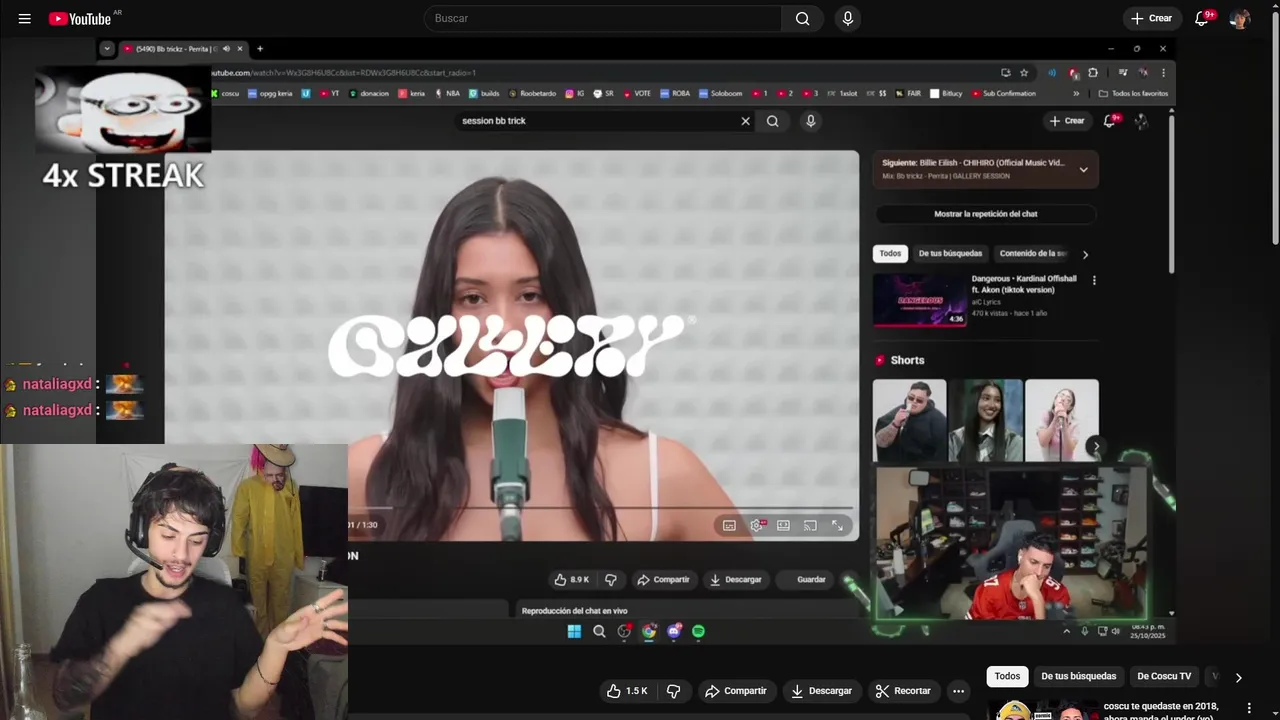Open options menu for Dangerous video
Screen dimensions: 1280x720
point(1094,280)
